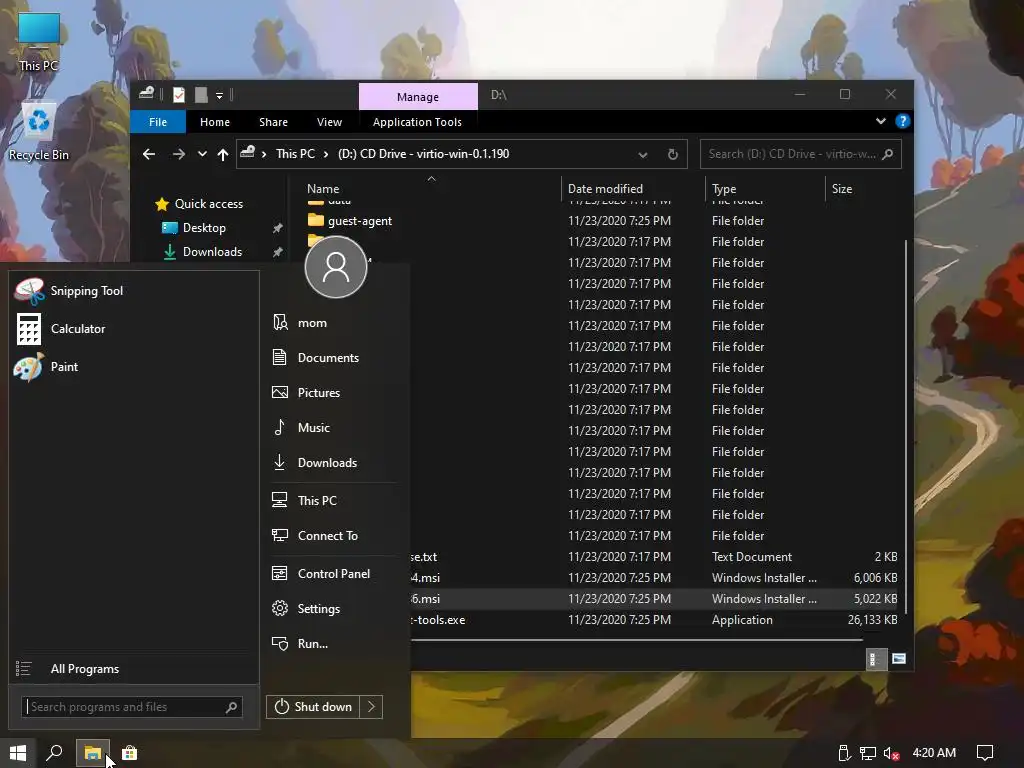The image size is (1024, 768).
Task: Go back with the Back arrow
Action: (149, 154)
